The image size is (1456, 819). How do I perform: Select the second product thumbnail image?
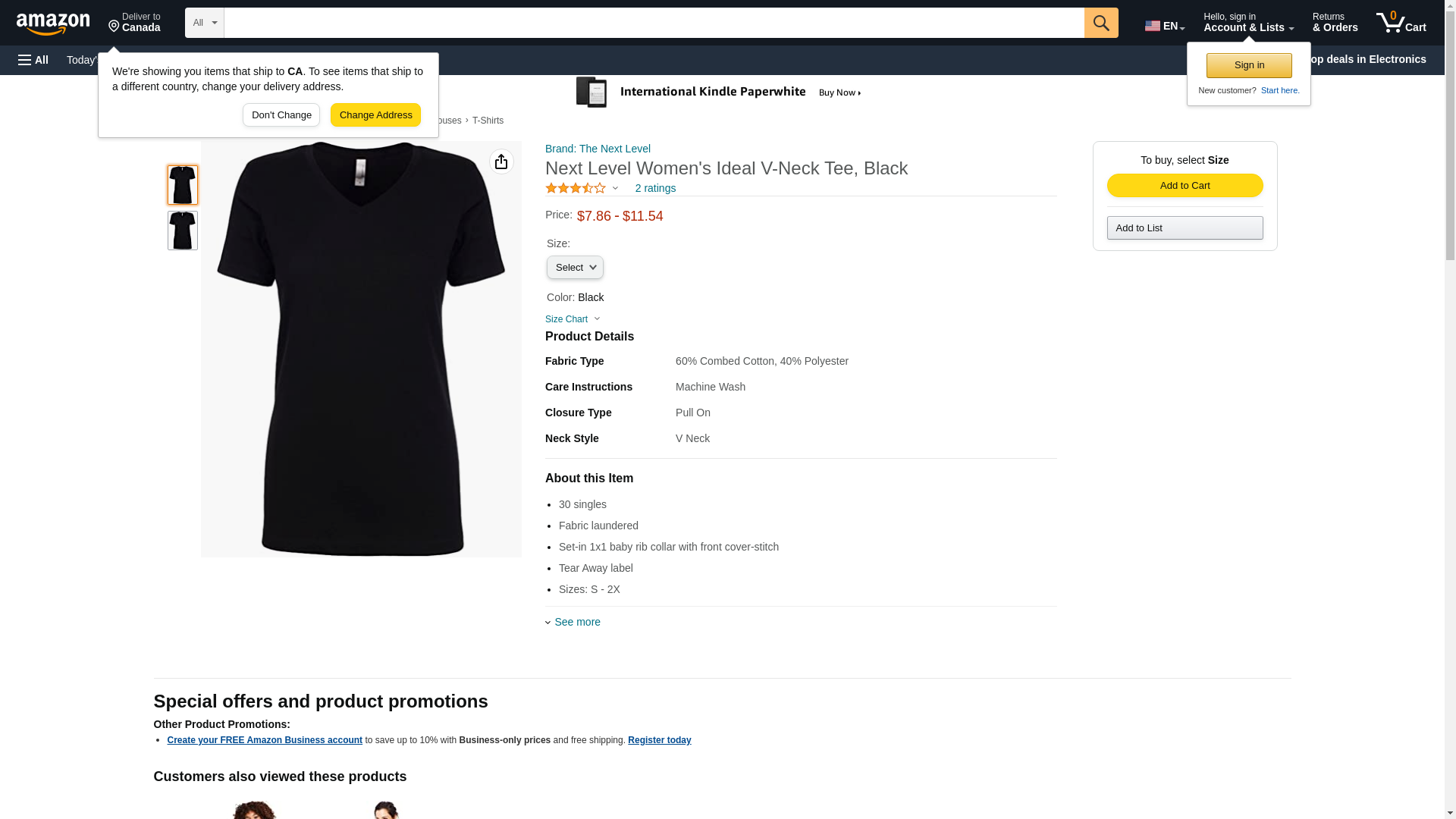pyautogui.click(x=183, y=231)
